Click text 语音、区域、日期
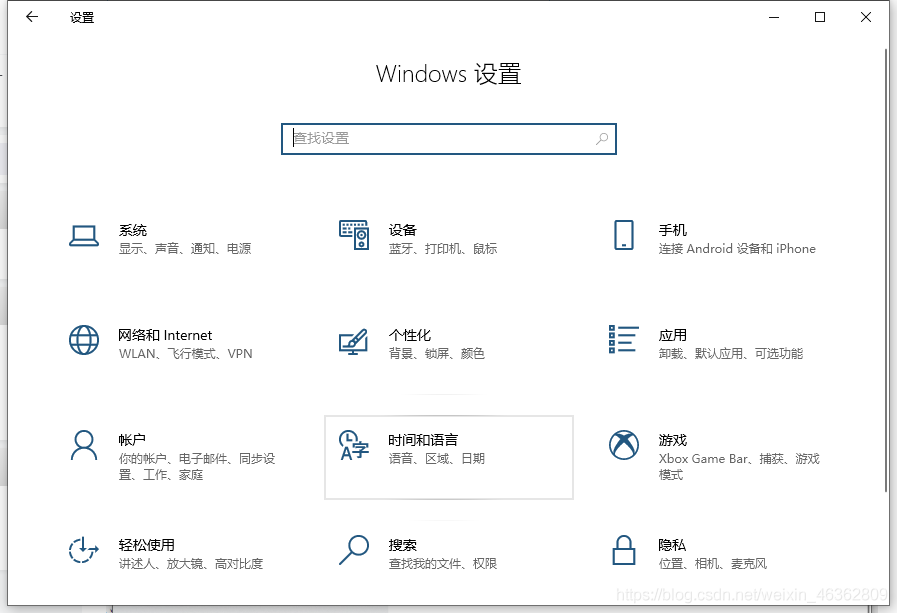 point(437,459)
